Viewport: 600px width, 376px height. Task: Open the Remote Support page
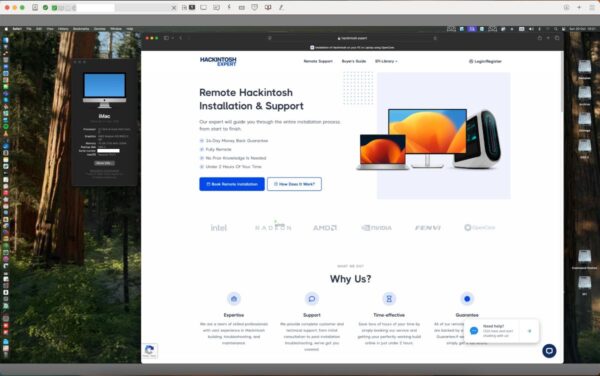click(318, 61)
